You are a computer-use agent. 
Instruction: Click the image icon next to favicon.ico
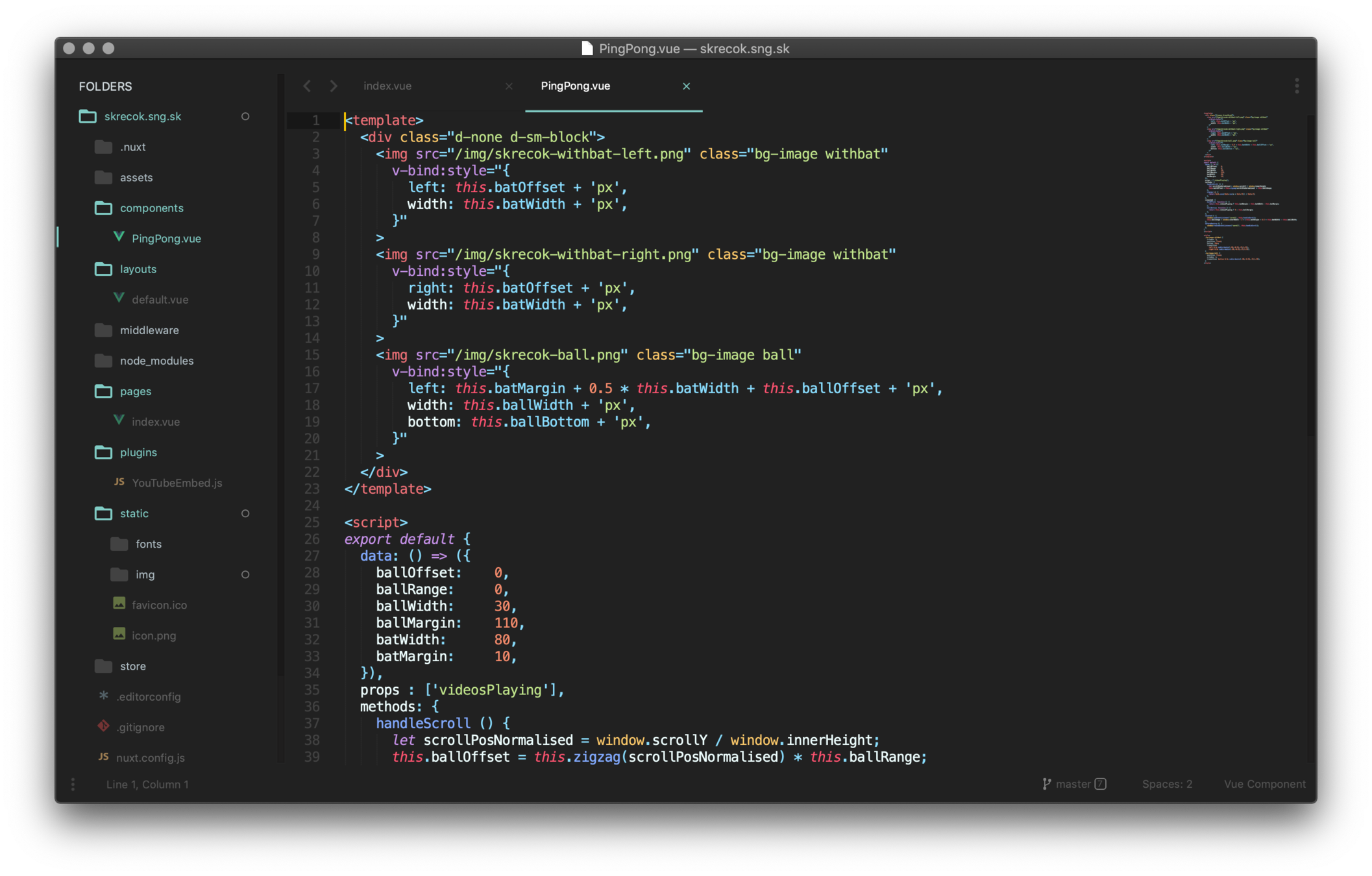(x=119, y=603)
